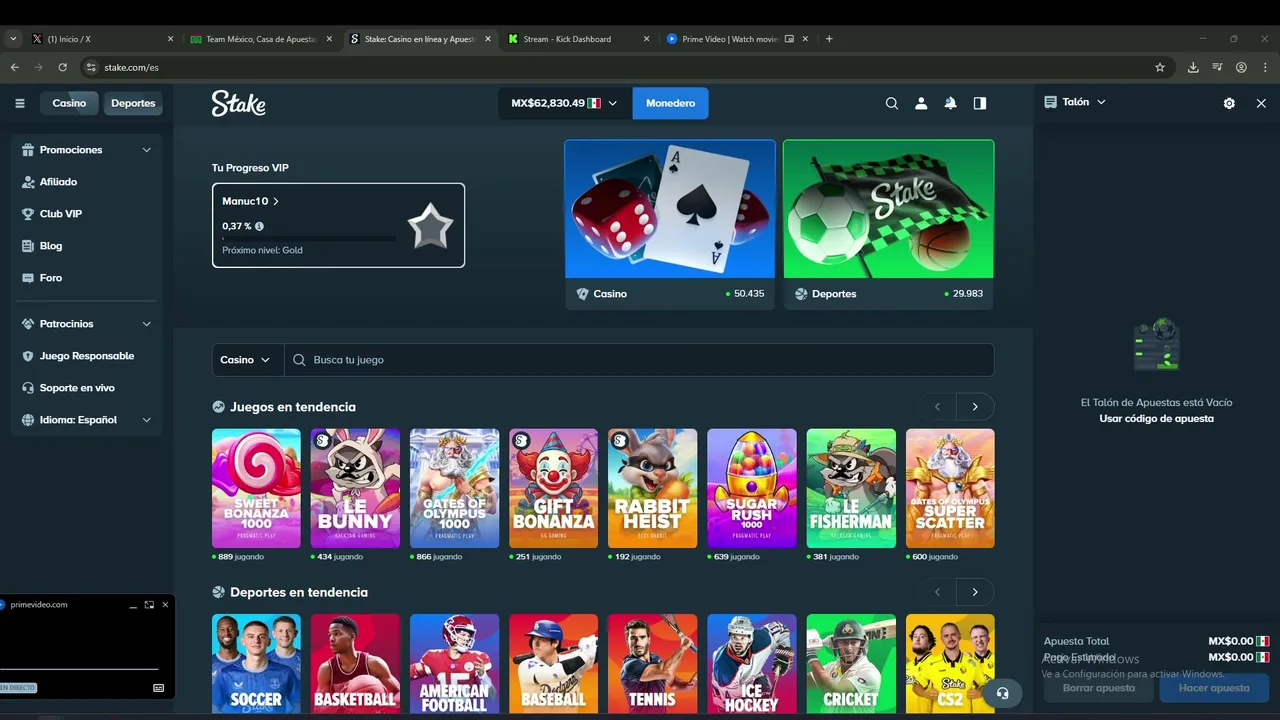Open Chrome three-dot menu
This screenshot has width=1280, height=720.
point(1265,67)
